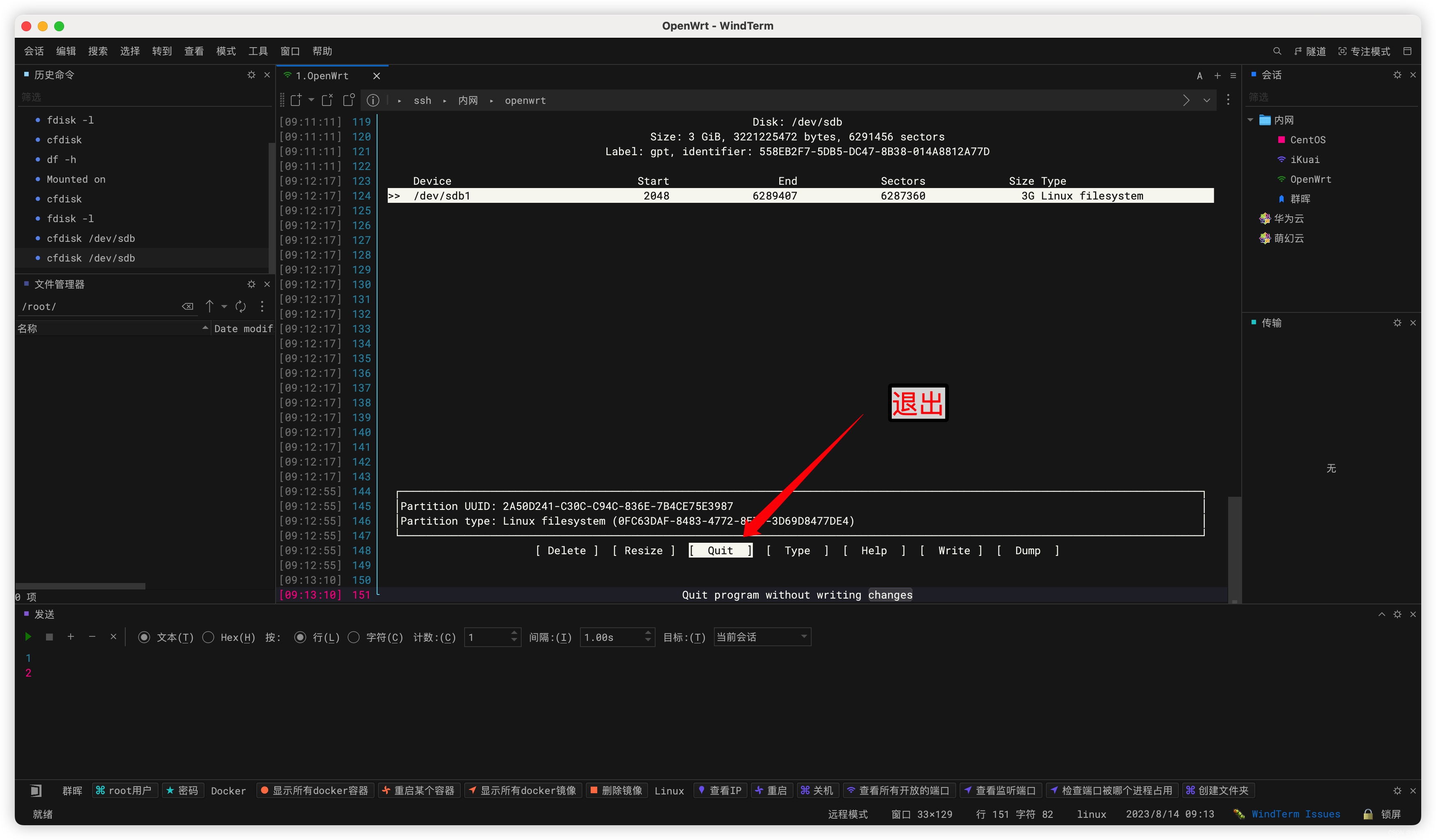Show session info icon
The image size is (1436, 840).
coord(373,100)
